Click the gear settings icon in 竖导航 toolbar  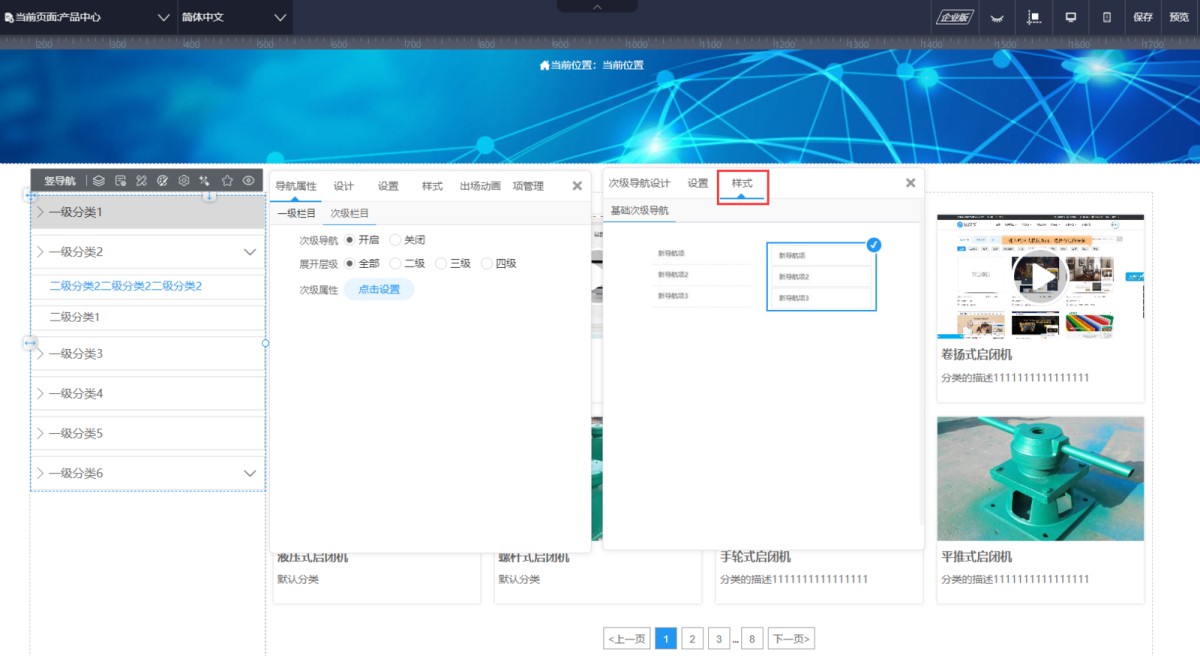pos(184,181)
